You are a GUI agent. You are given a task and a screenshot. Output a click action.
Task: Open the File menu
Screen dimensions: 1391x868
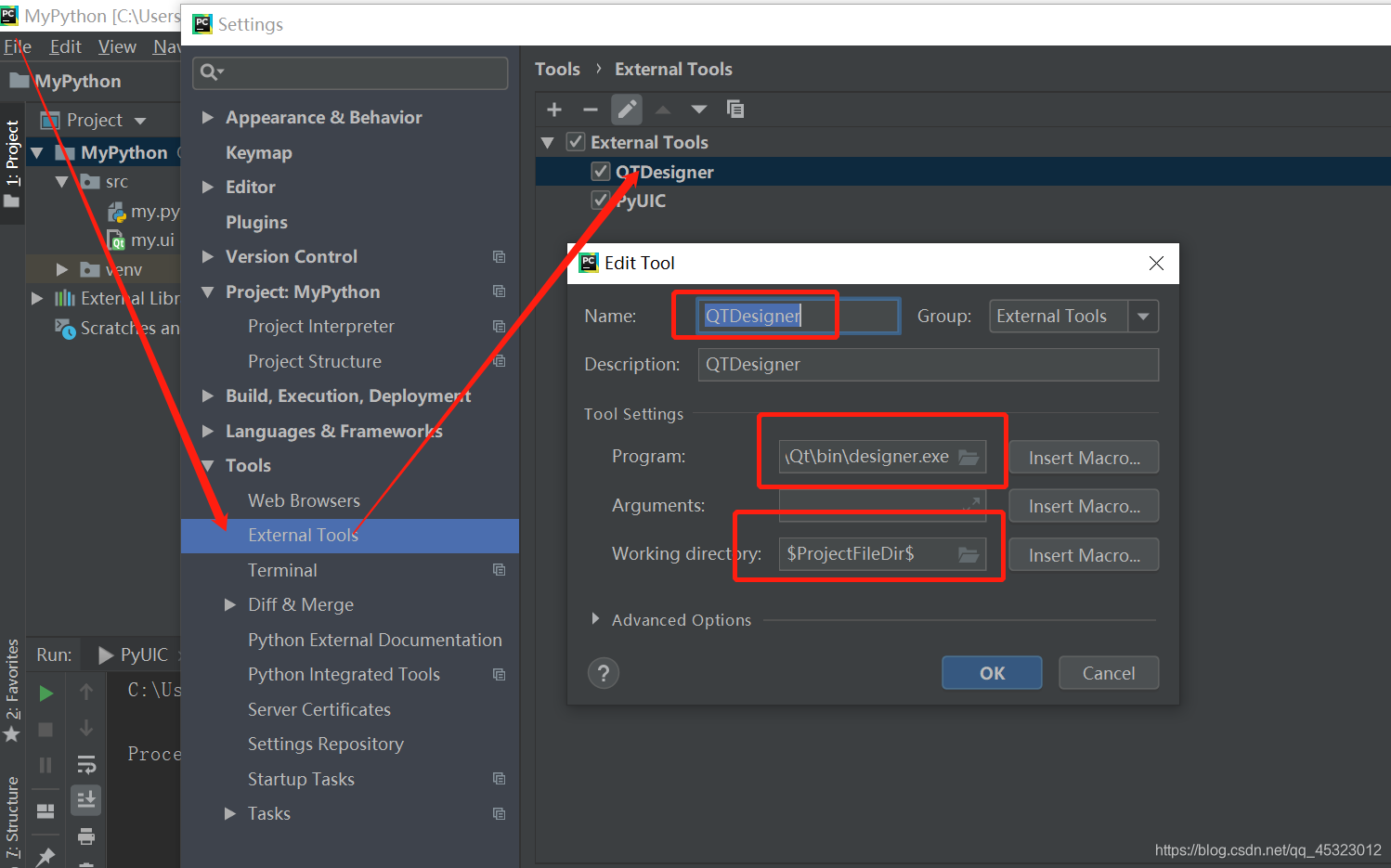[x=18, y=46]
